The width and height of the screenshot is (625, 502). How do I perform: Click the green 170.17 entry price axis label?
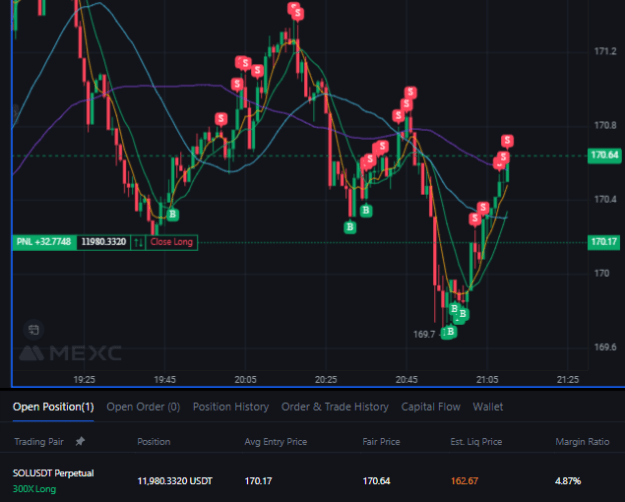click(x=604, y=242)
